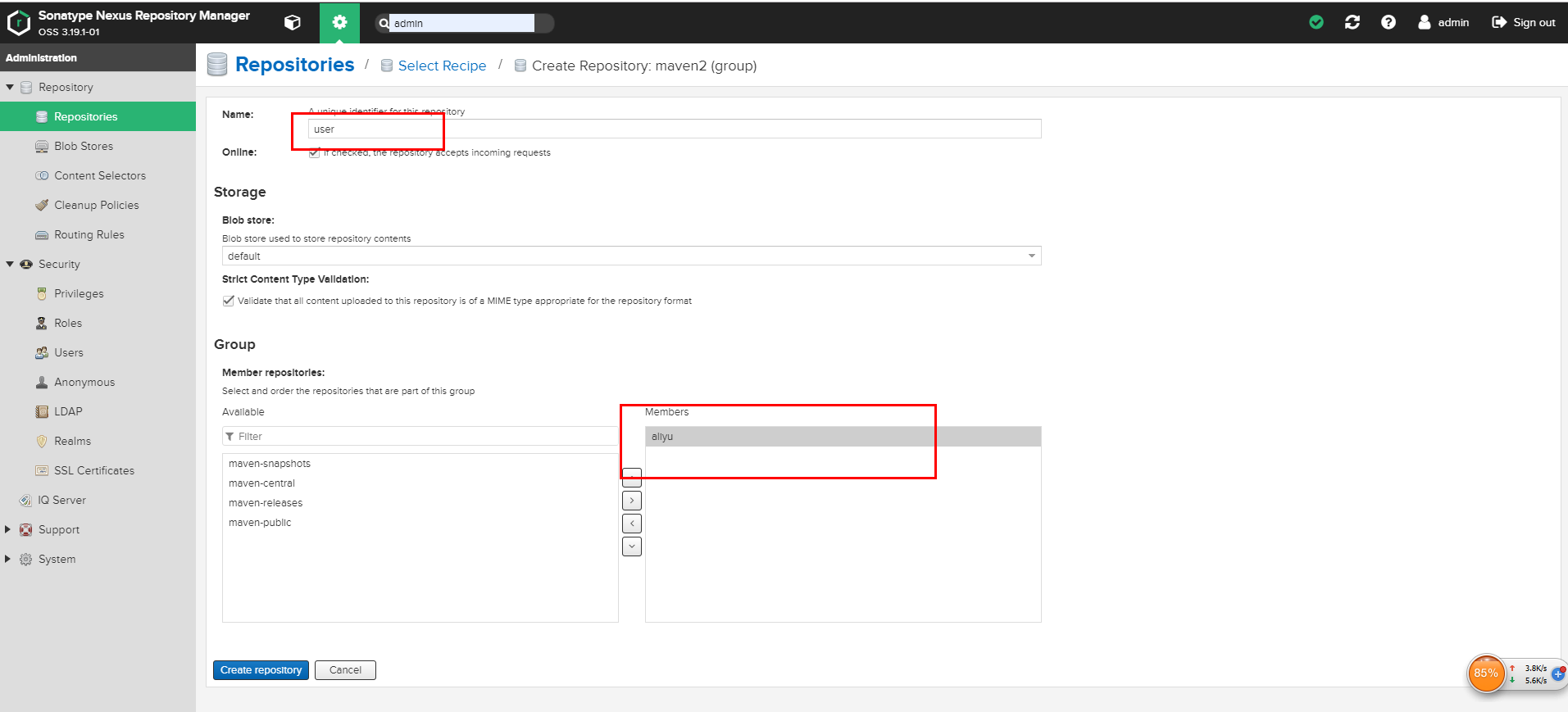The width and height of the screenshot is (1568, 712).
Task: Click the Cancel button
Action: click(x=345, y=670)
